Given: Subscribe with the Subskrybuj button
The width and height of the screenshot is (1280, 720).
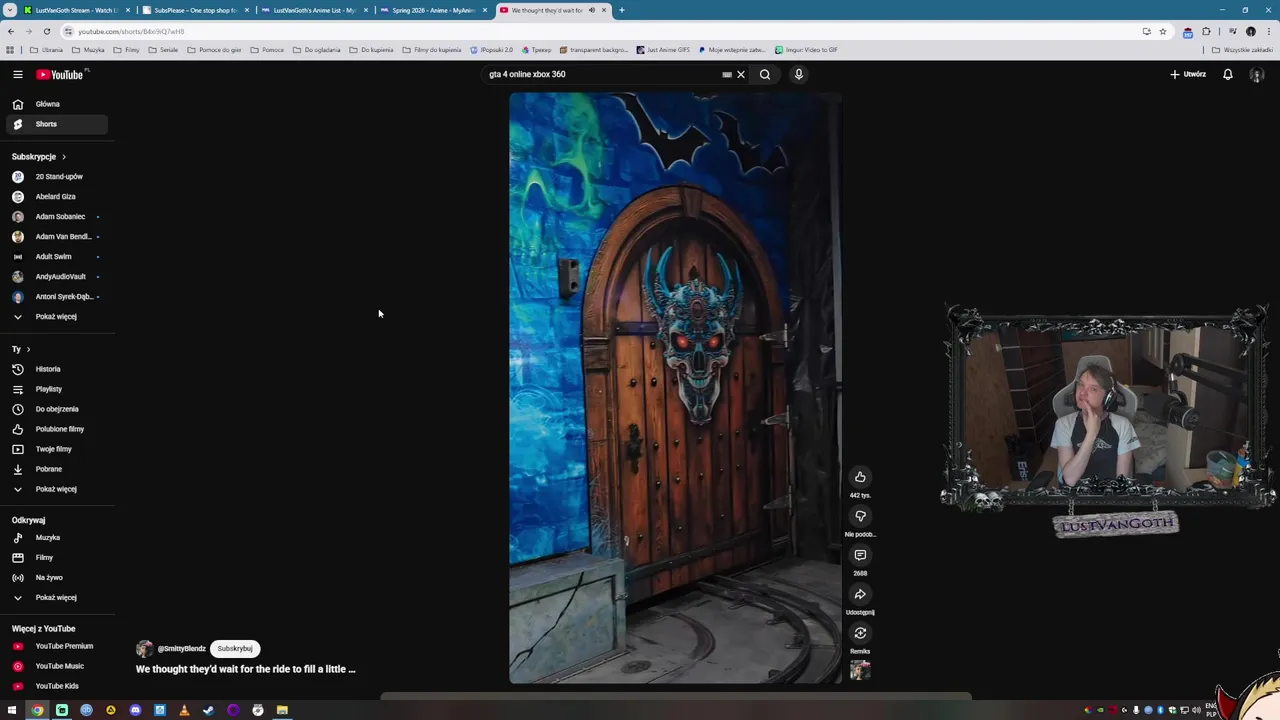Looking at the screenshot, I should pyautogui.click(x=235, y=648).
